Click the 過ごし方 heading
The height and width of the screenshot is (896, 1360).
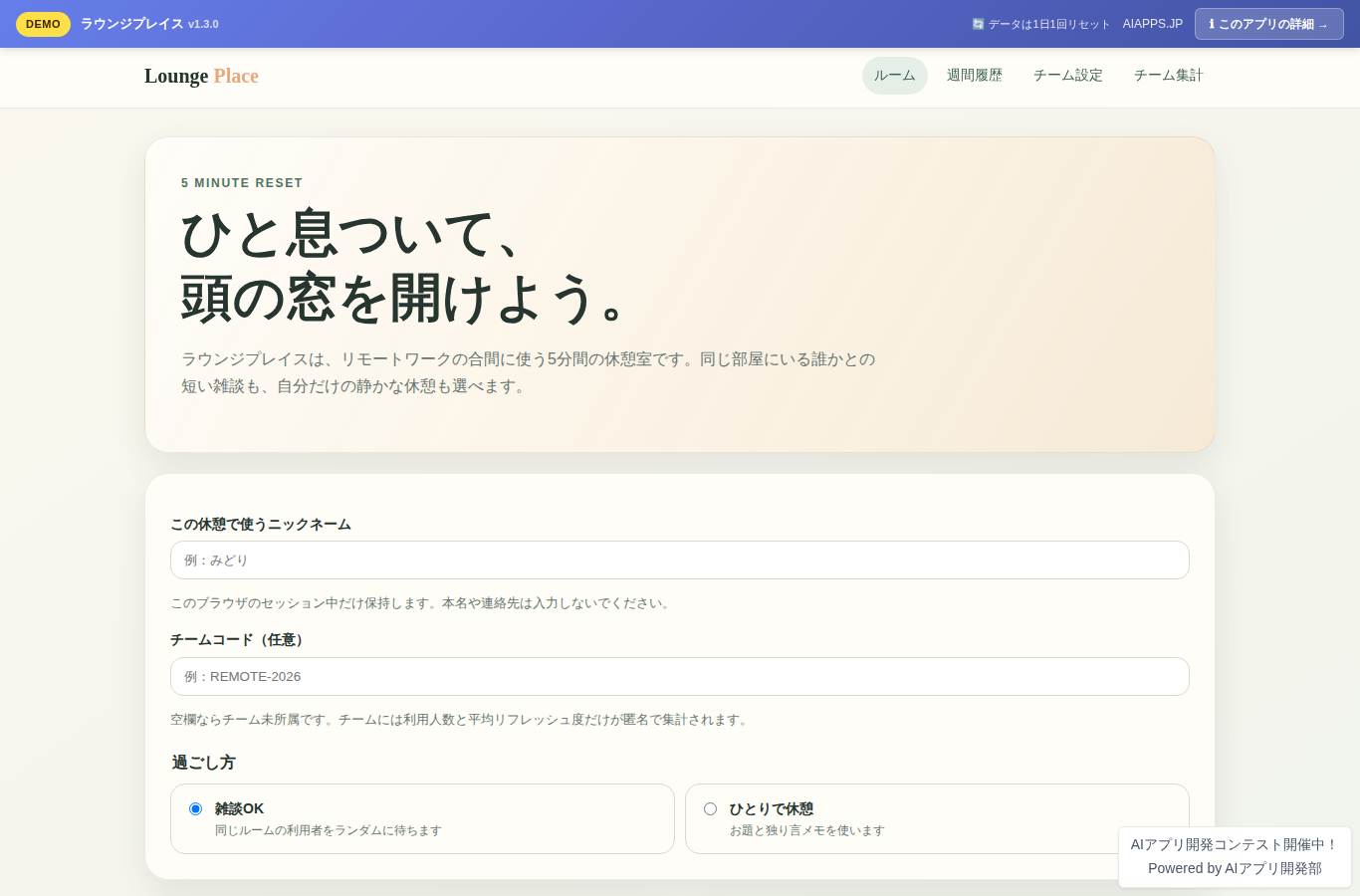[204, 762]
